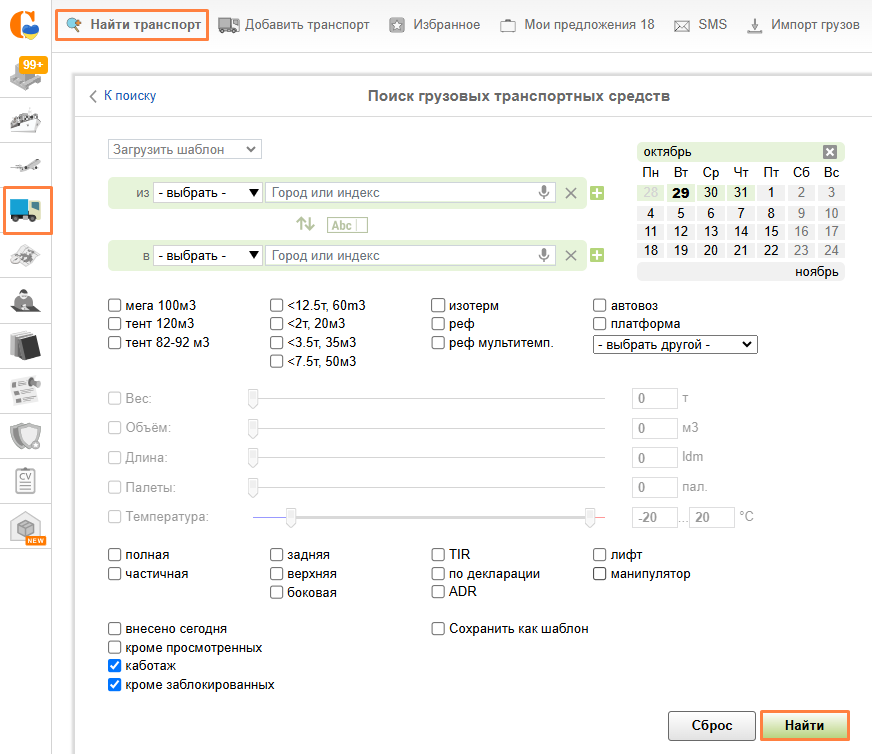Add another origin point with plus icon

597,193
